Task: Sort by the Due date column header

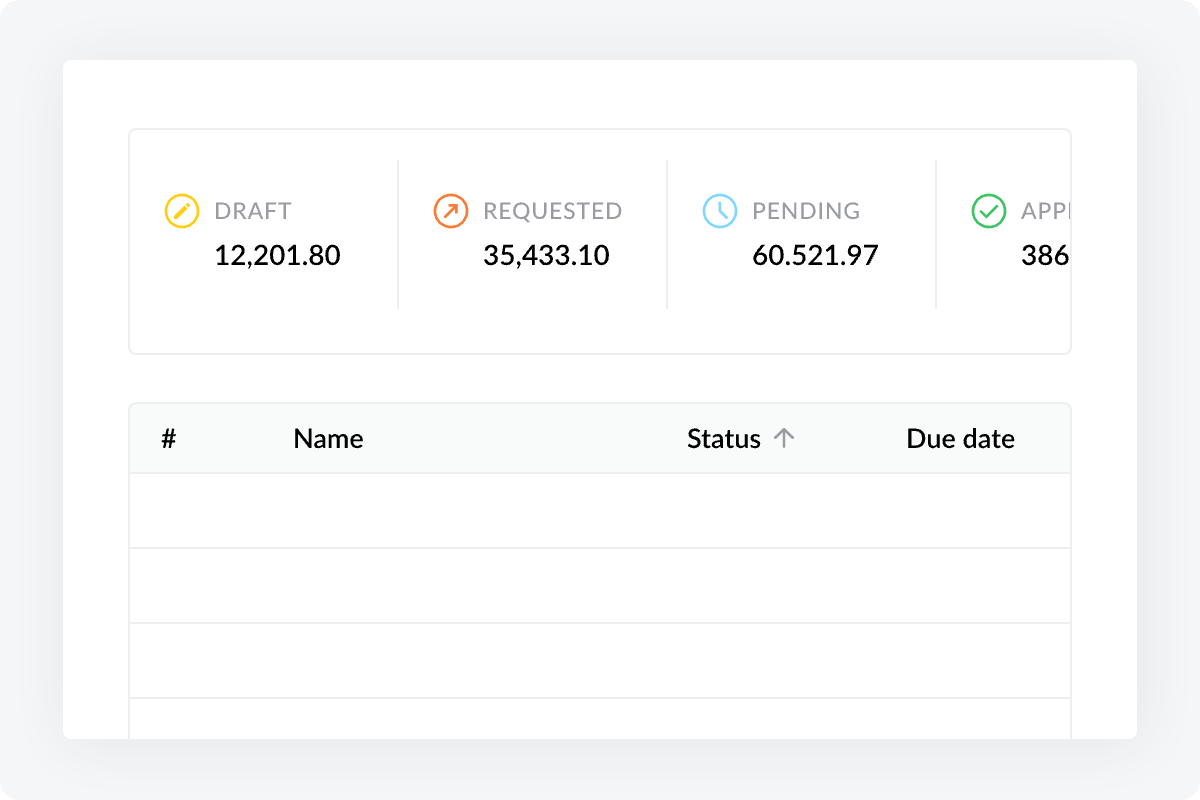Action: (x=960, y=438)
